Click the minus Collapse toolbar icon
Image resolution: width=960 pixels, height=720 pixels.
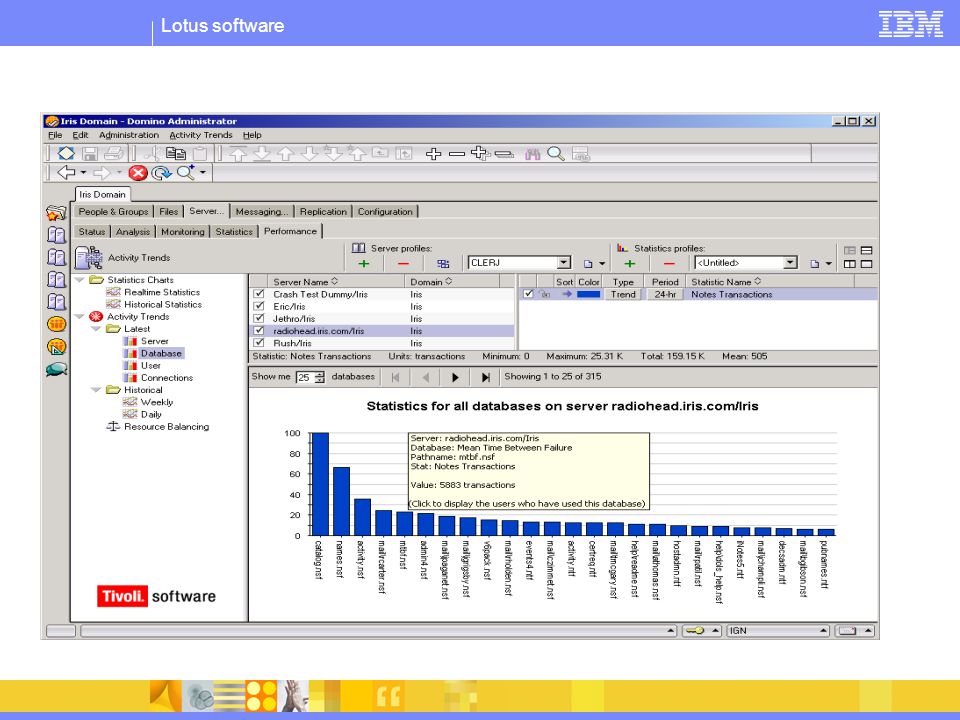(457, 154)
